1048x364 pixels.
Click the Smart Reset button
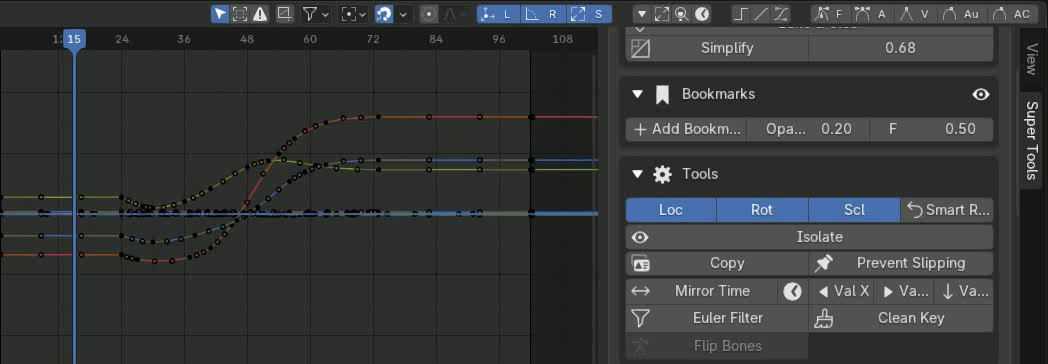coord(946,210)
